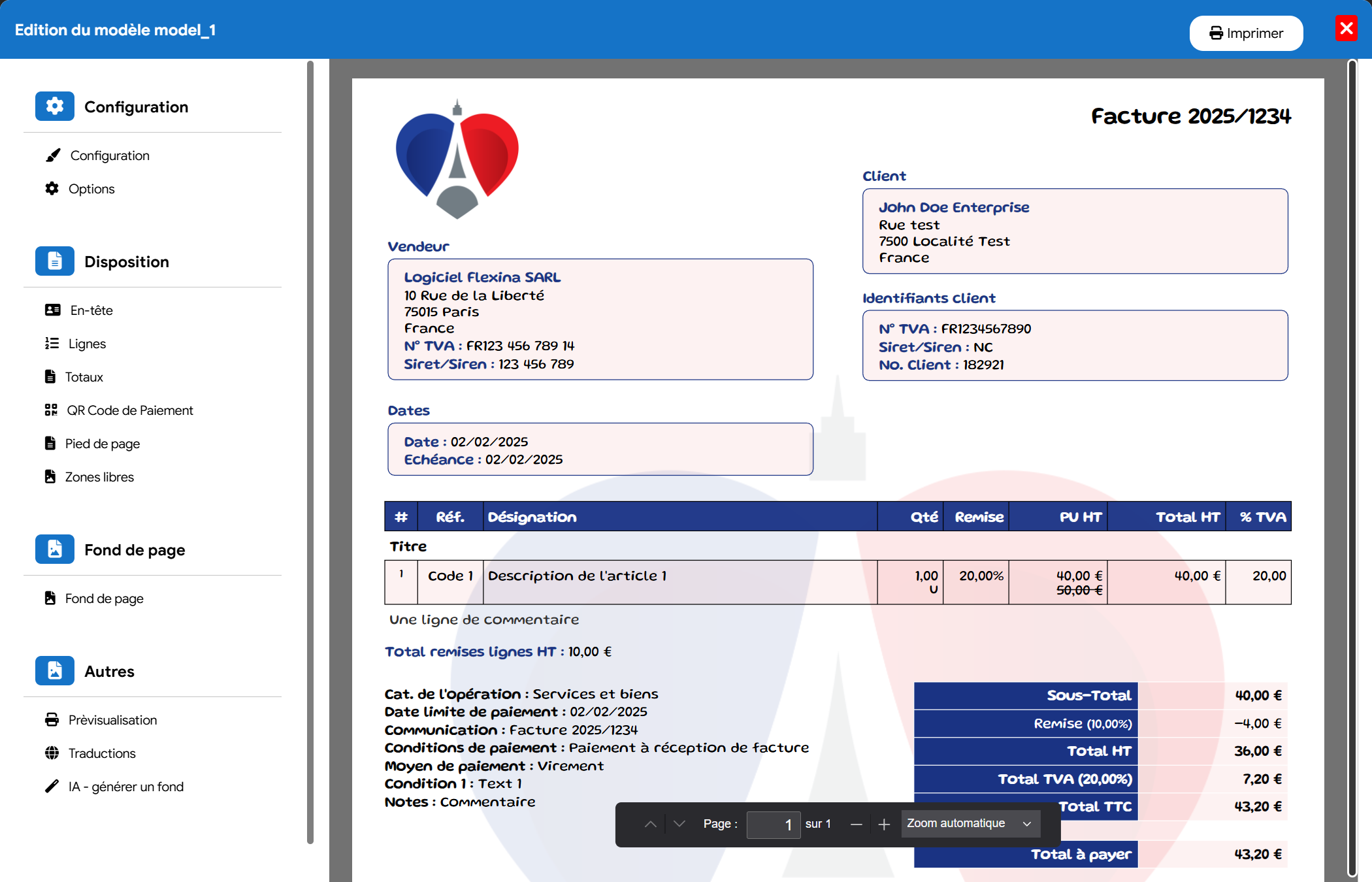Click the blue Autres section icon
Viewport: 1372px width, 882px height.
coord(55,671)
